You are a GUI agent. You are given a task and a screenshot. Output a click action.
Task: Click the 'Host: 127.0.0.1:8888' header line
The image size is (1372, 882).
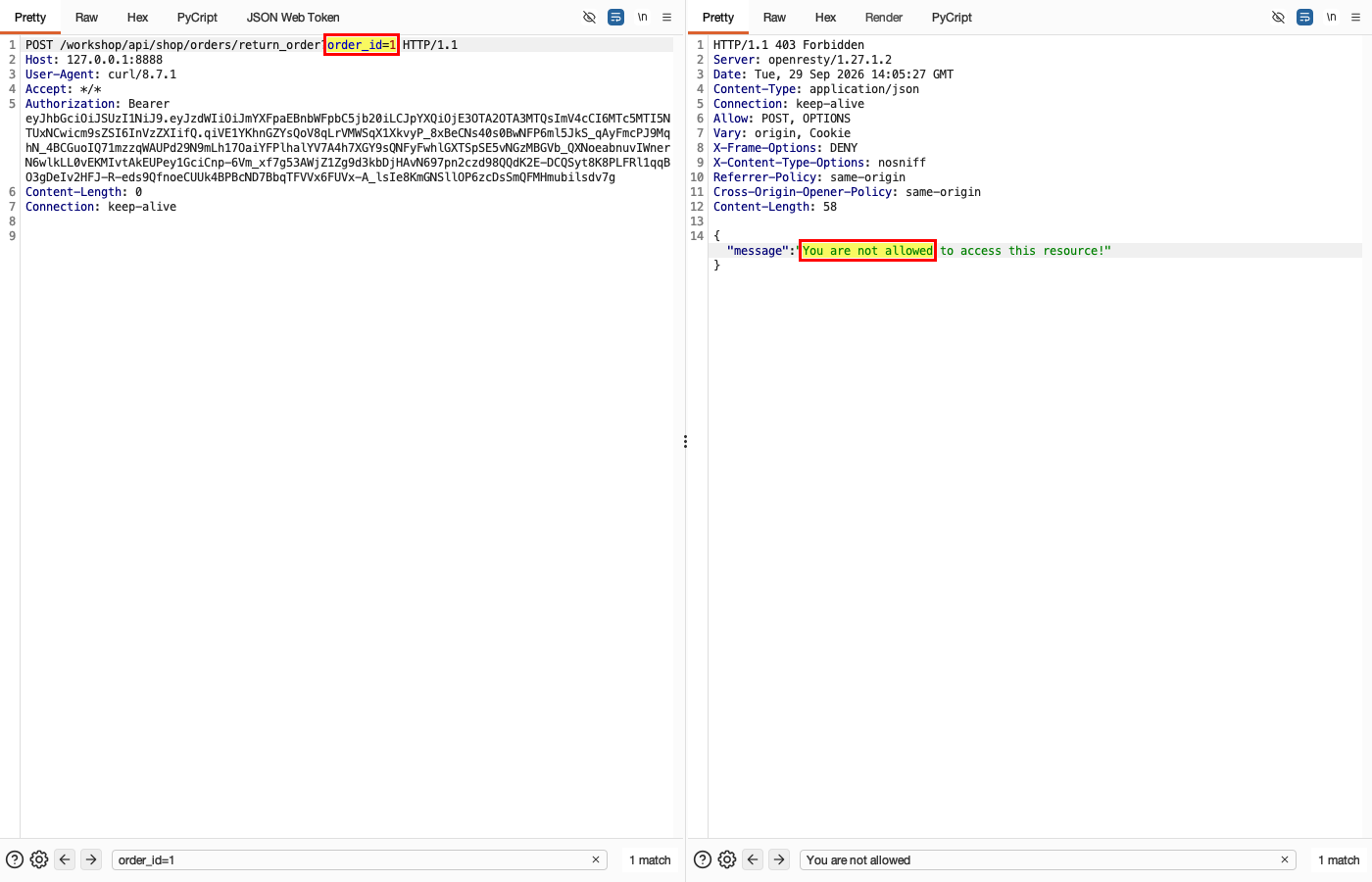94,60
